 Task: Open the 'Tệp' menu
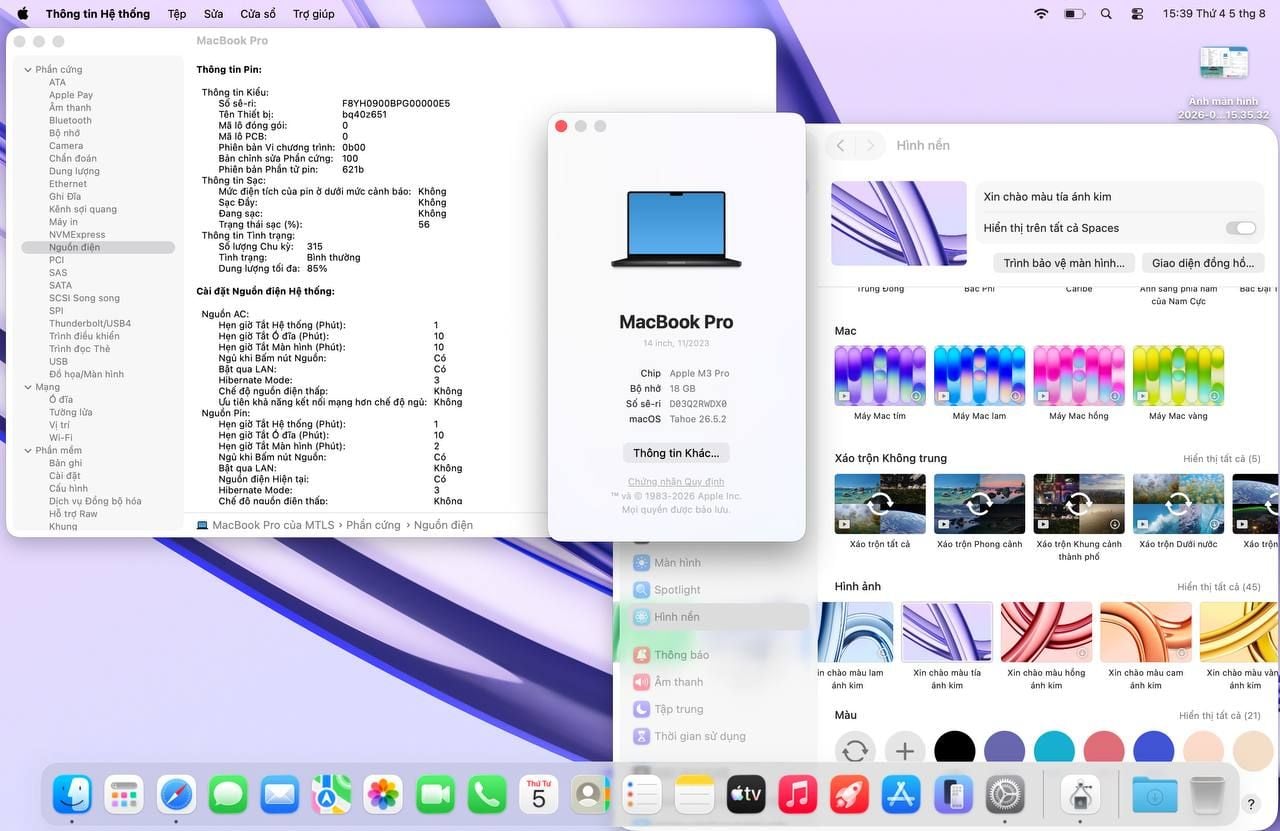pyautogui.click(x=177, y=14)
